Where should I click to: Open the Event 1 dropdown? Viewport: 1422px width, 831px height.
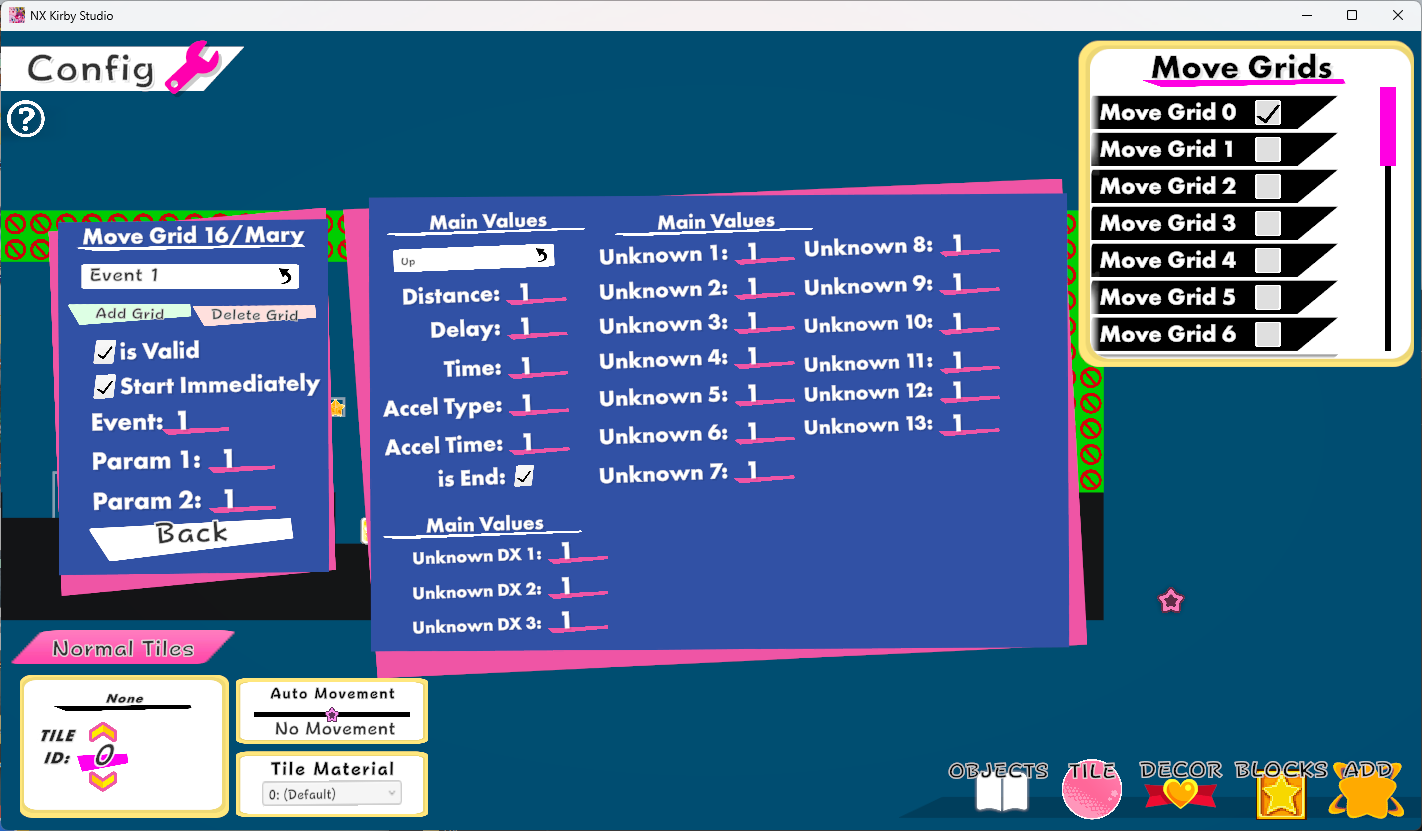190,276
